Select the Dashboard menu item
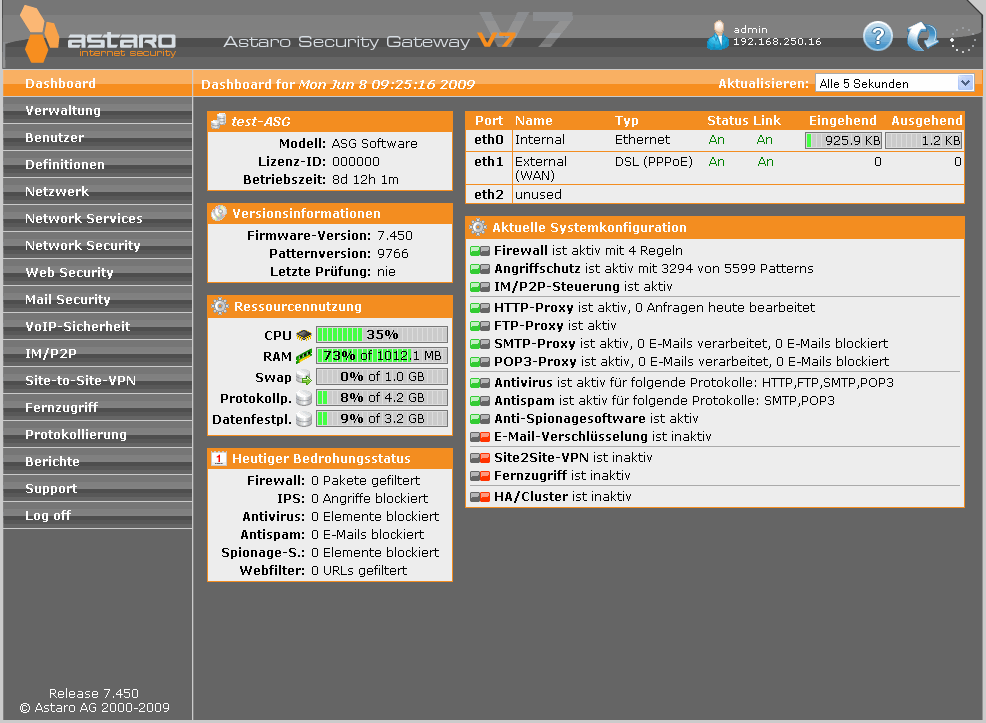986x723 pixels. tap(97, 83)
